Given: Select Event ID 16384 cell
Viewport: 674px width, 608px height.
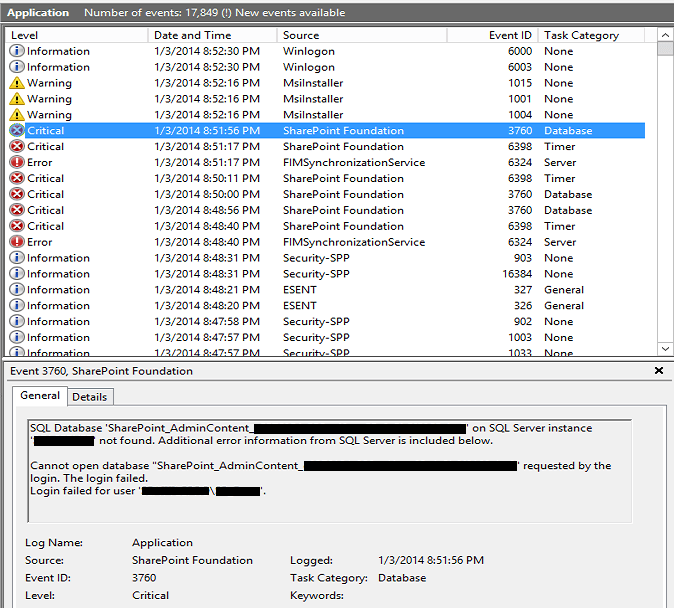Looking at the screenshot, I should (x=517, y=274).
